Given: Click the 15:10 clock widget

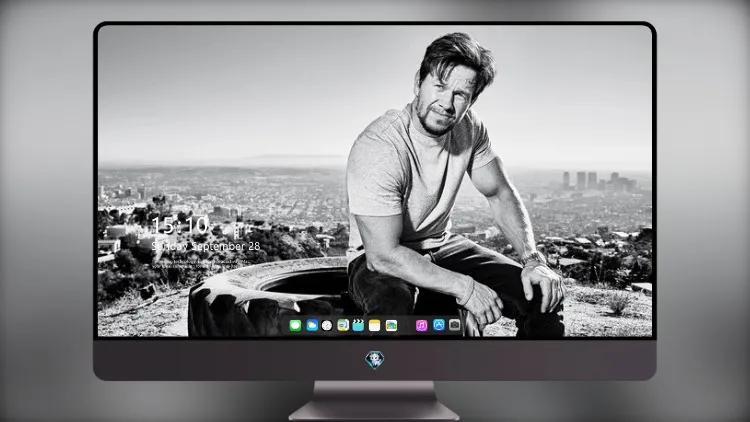Looking at the screenshot, I should click(x=180, y=225).
